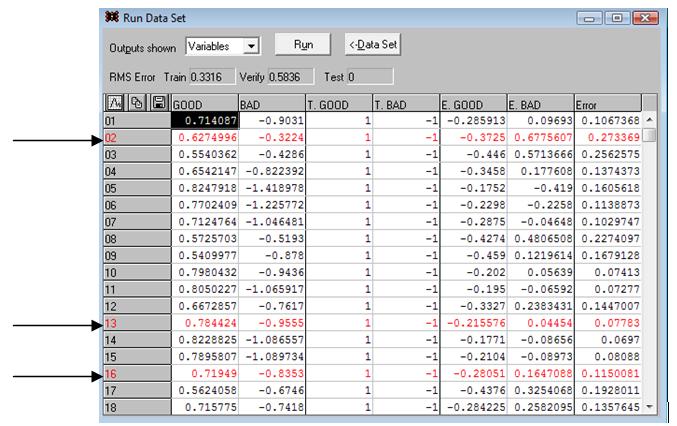Select row header 15
677x426 pixels.
click(x=137, y=357)
